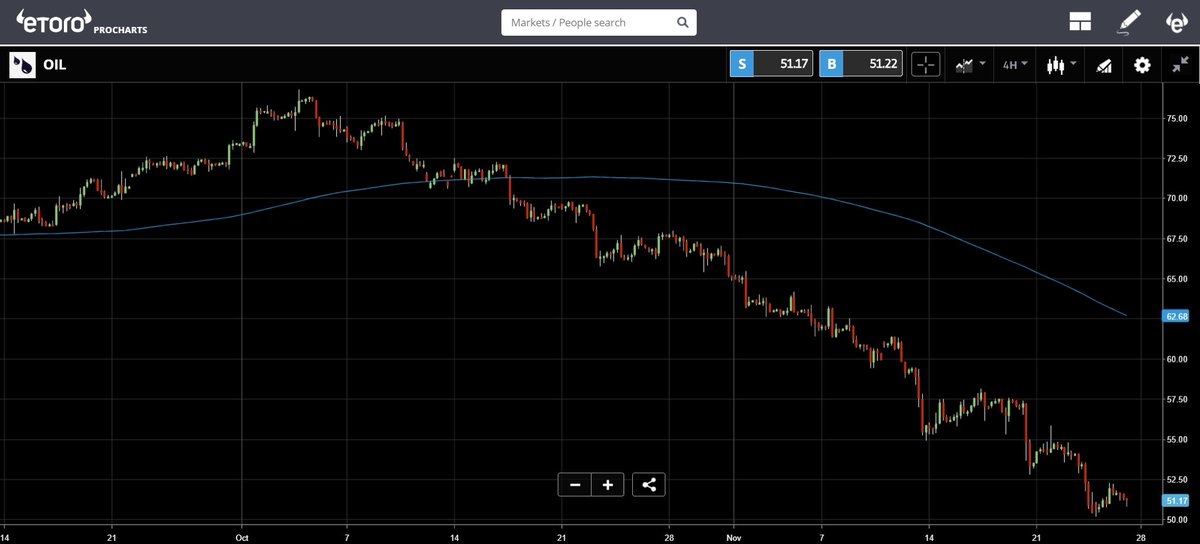
Task: Open the studies ruler tool
Action: point(1104,65)
